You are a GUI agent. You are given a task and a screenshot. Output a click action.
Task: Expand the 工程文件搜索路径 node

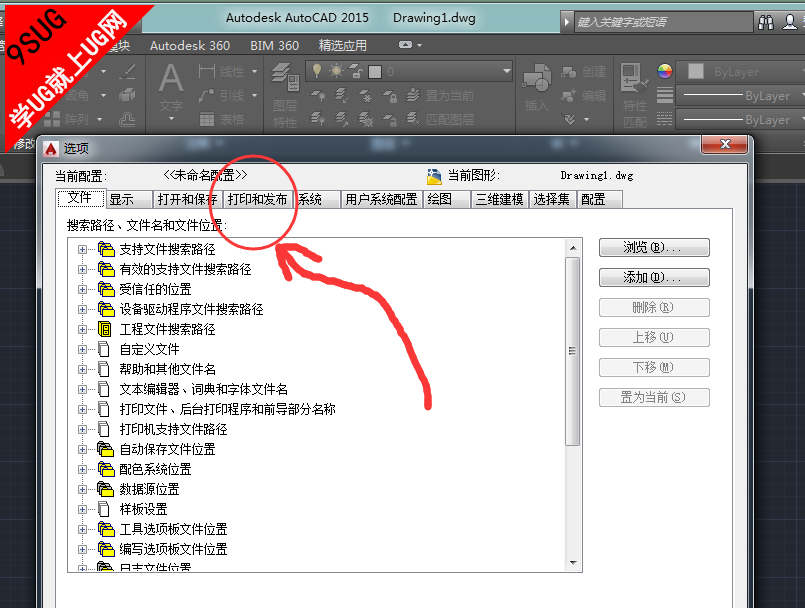point(82,330)
